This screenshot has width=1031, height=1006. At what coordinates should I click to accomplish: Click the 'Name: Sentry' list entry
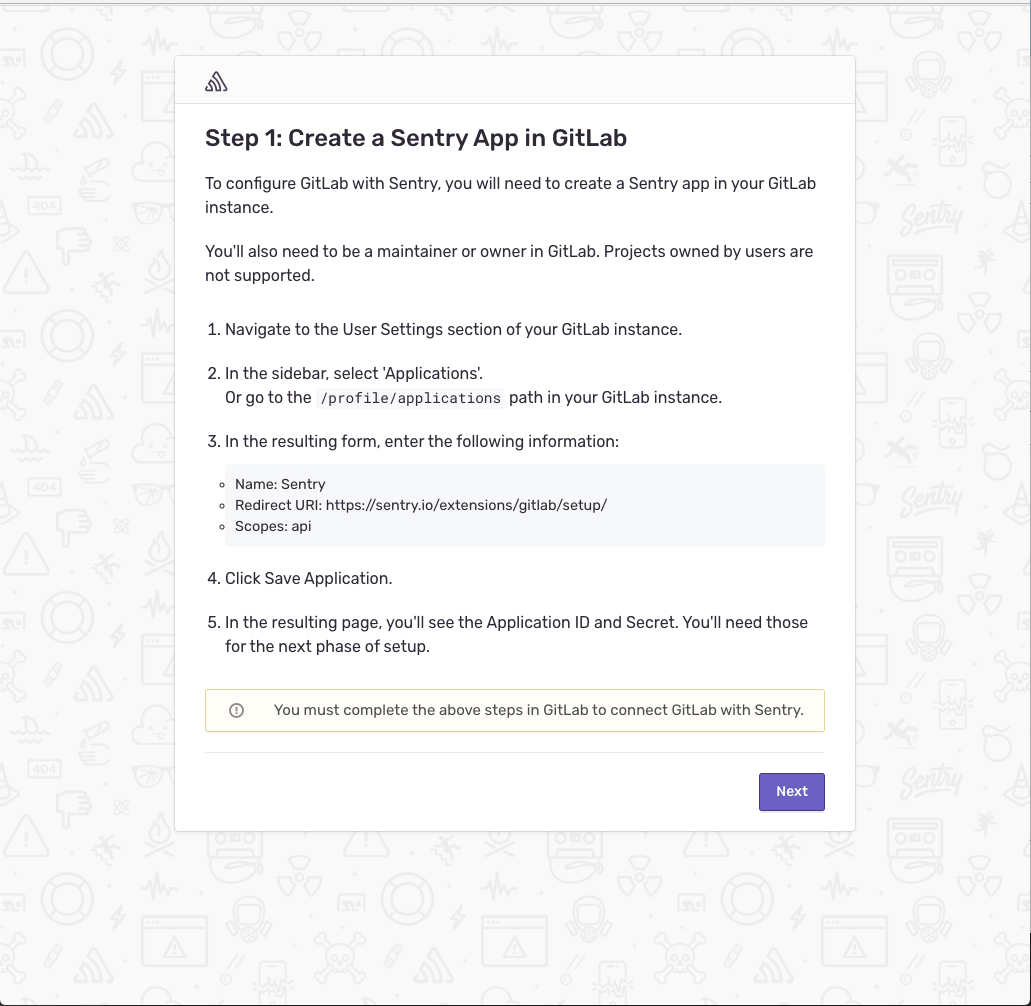pos(280,484)
